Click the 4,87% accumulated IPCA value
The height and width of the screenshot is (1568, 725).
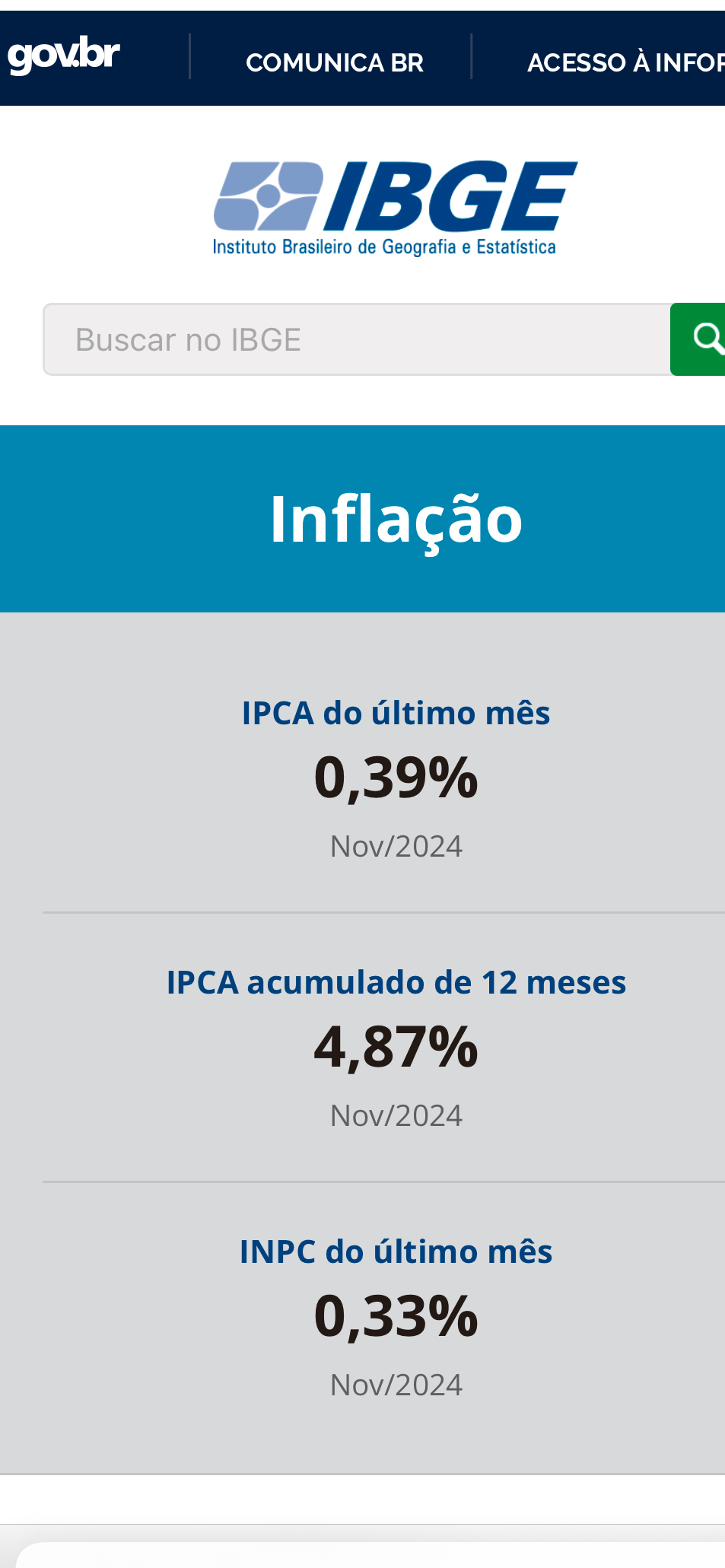pyautogui.click(x=396, y=1047)
